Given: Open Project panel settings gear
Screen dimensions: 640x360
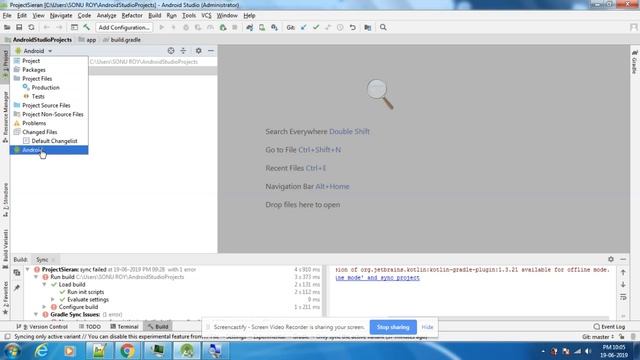Looking at the screenshot, I should 198,51.
